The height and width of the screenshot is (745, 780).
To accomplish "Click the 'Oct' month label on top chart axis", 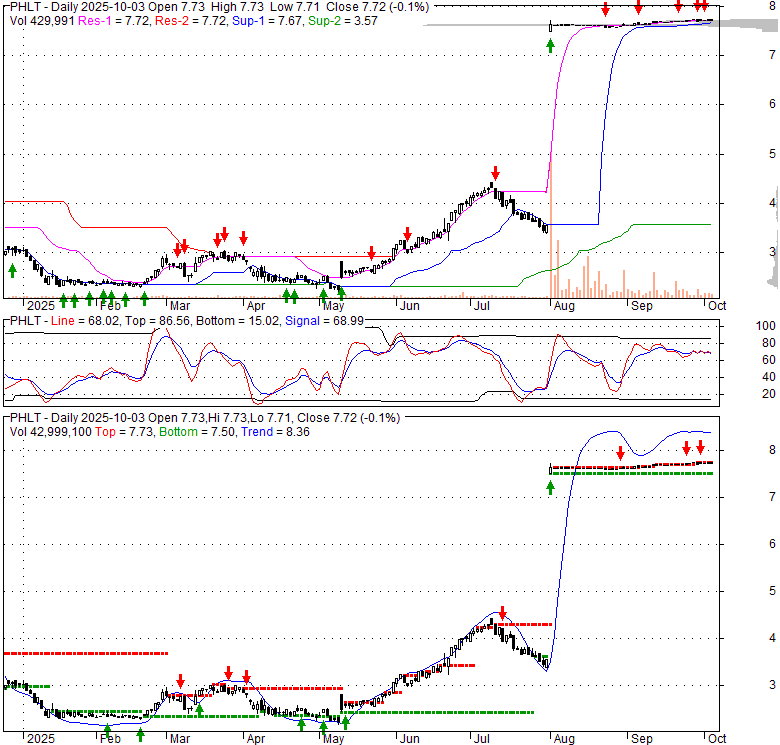I will point(717,306).
